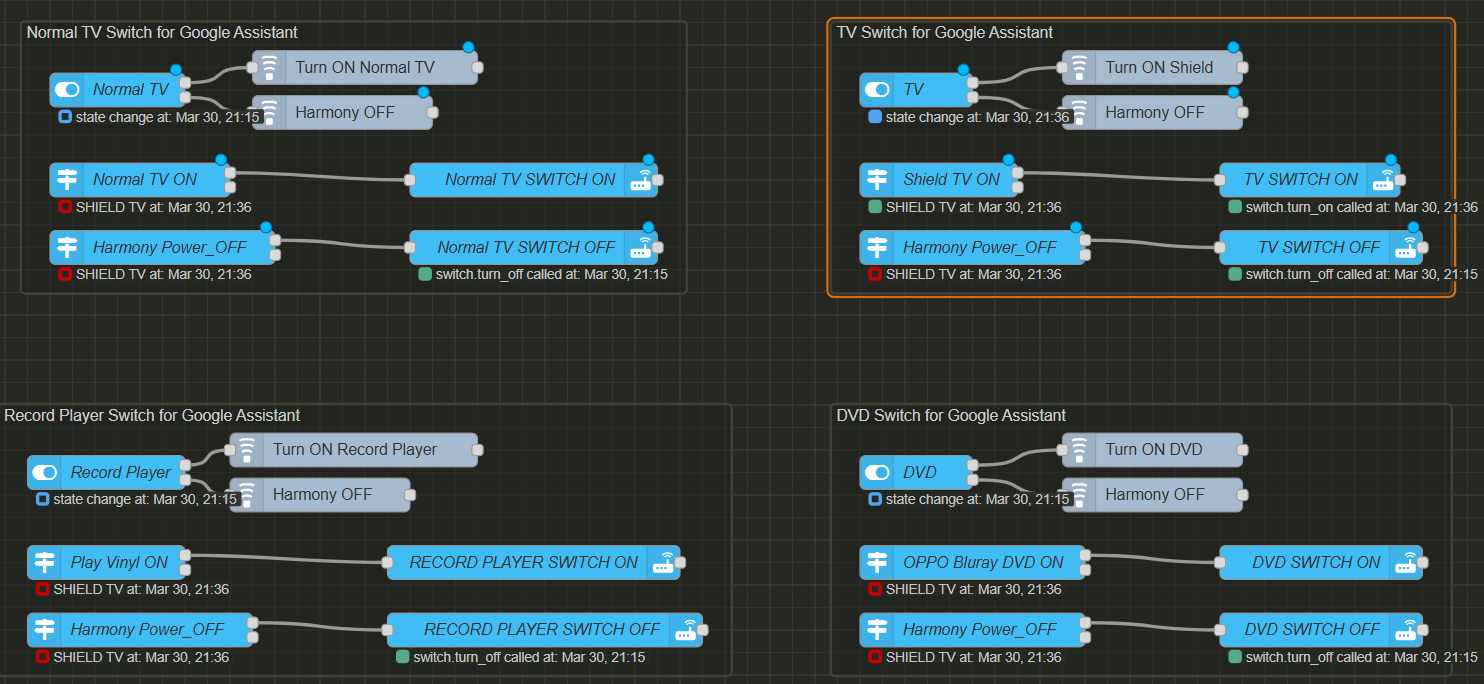Click router icon on Normal TV SWITCH ON
The height and width of the screenshot is (684, 1484).
coord(641,180)
